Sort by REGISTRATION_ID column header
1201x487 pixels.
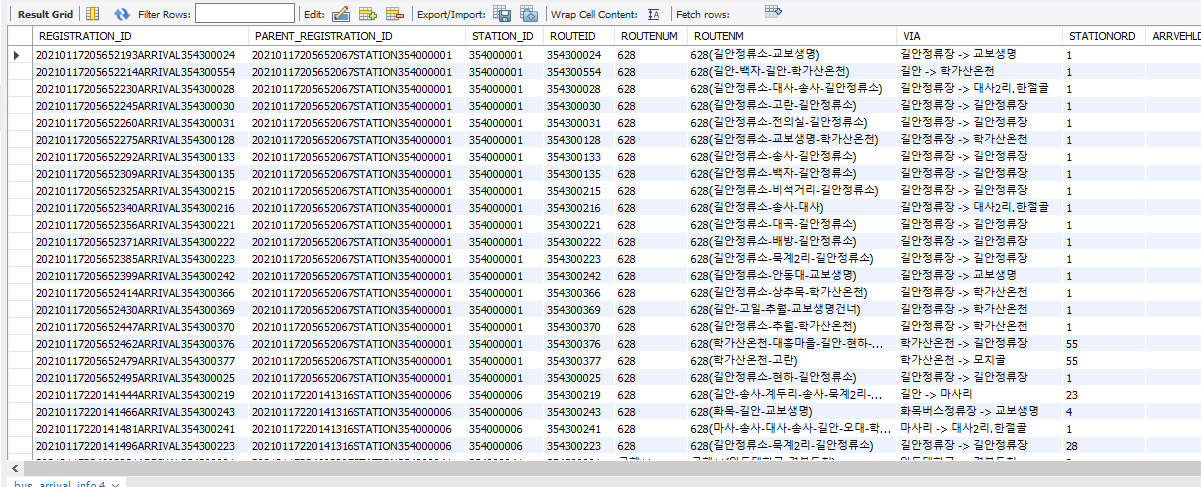tap(138, 36)
